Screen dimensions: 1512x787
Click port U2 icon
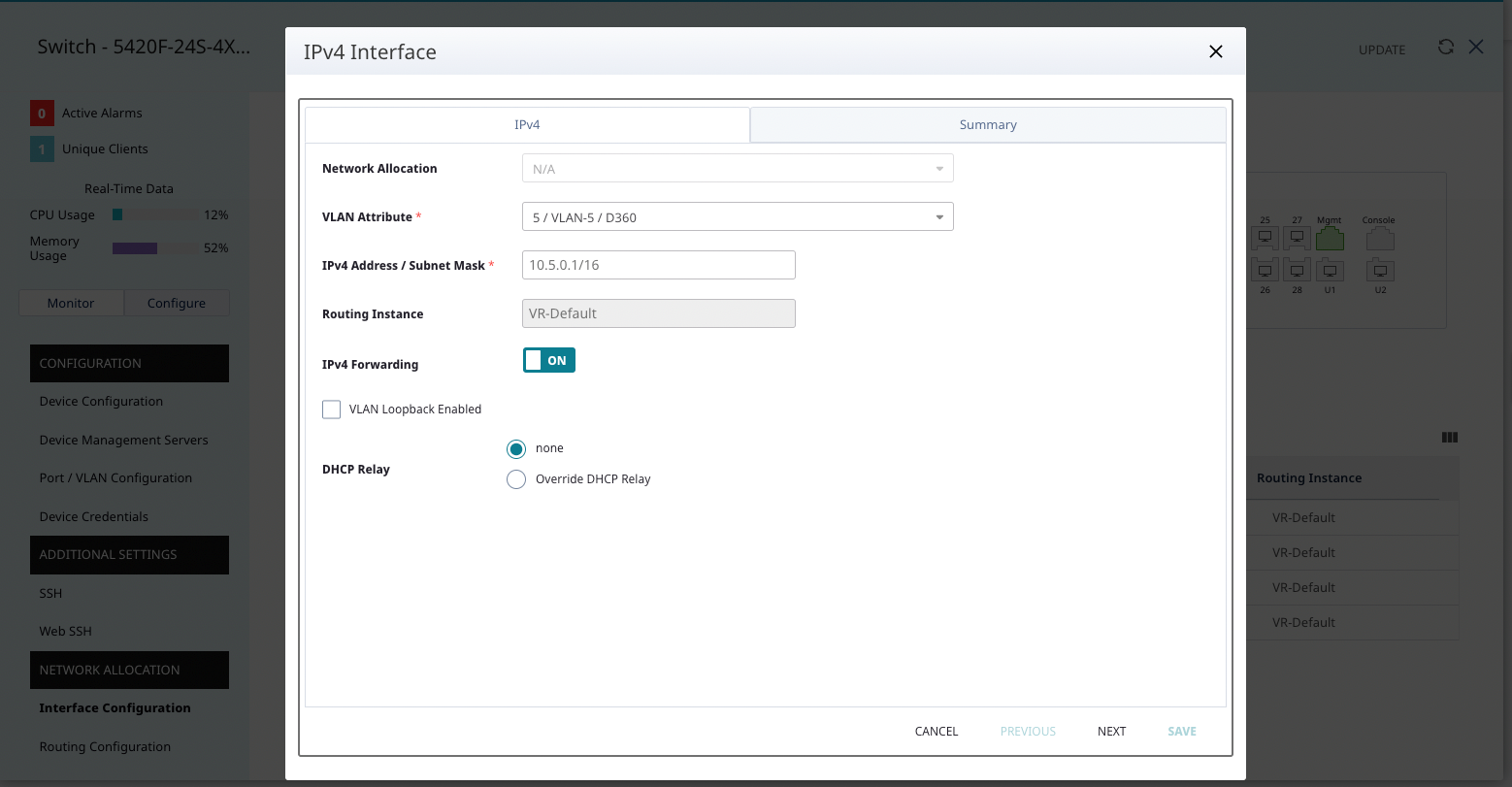click(x=1380, y=270)
